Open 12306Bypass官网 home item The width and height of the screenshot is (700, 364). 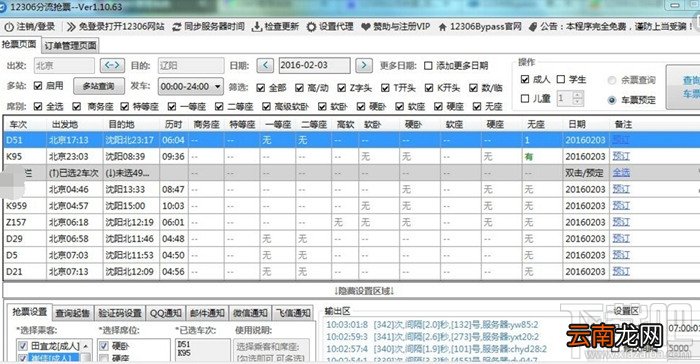coord(479,27)
